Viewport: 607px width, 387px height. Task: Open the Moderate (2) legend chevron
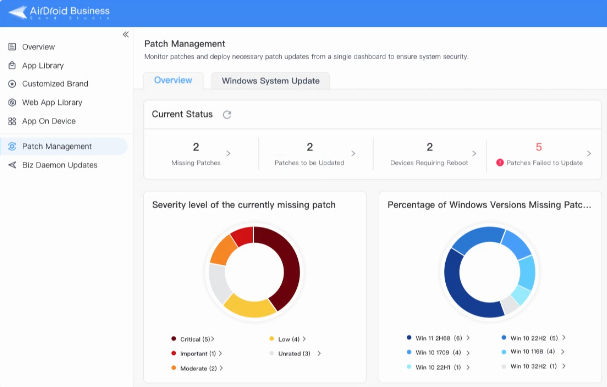(x=221, y=368)
